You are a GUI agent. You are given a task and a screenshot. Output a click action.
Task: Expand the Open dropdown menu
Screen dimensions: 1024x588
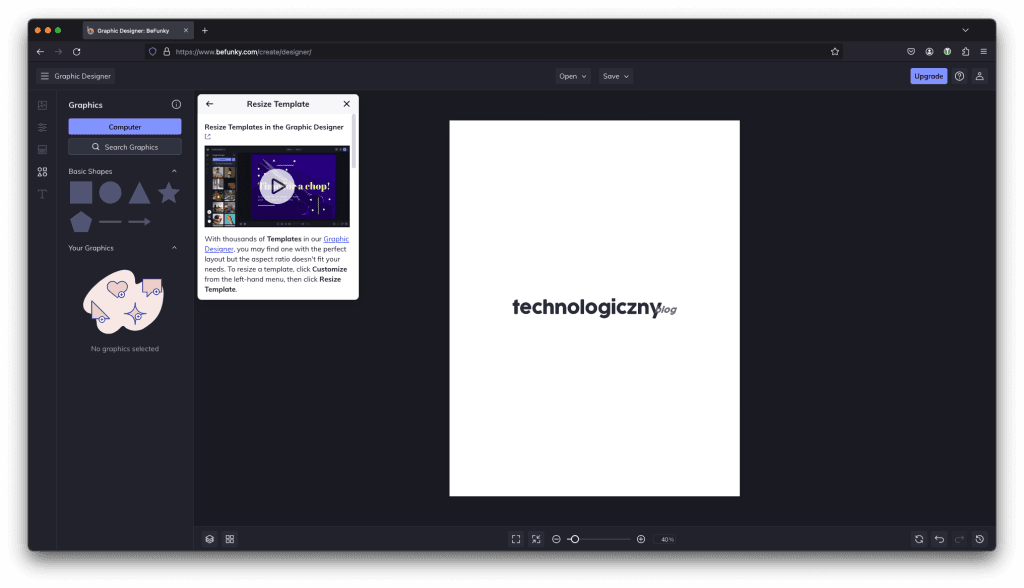[573, 76]
